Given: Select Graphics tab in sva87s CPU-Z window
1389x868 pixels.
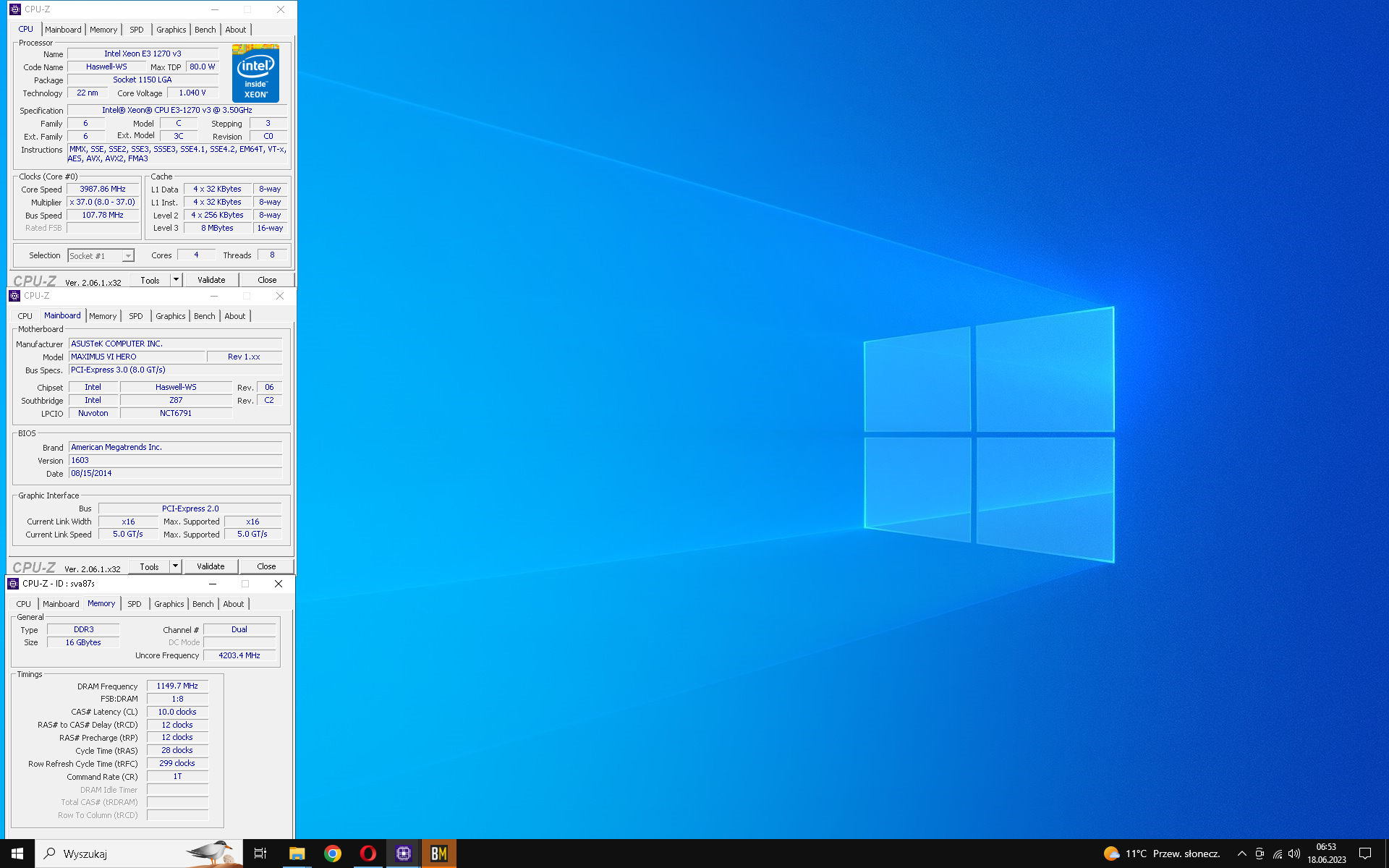Looking at the screenshot, I should (169, 604).
